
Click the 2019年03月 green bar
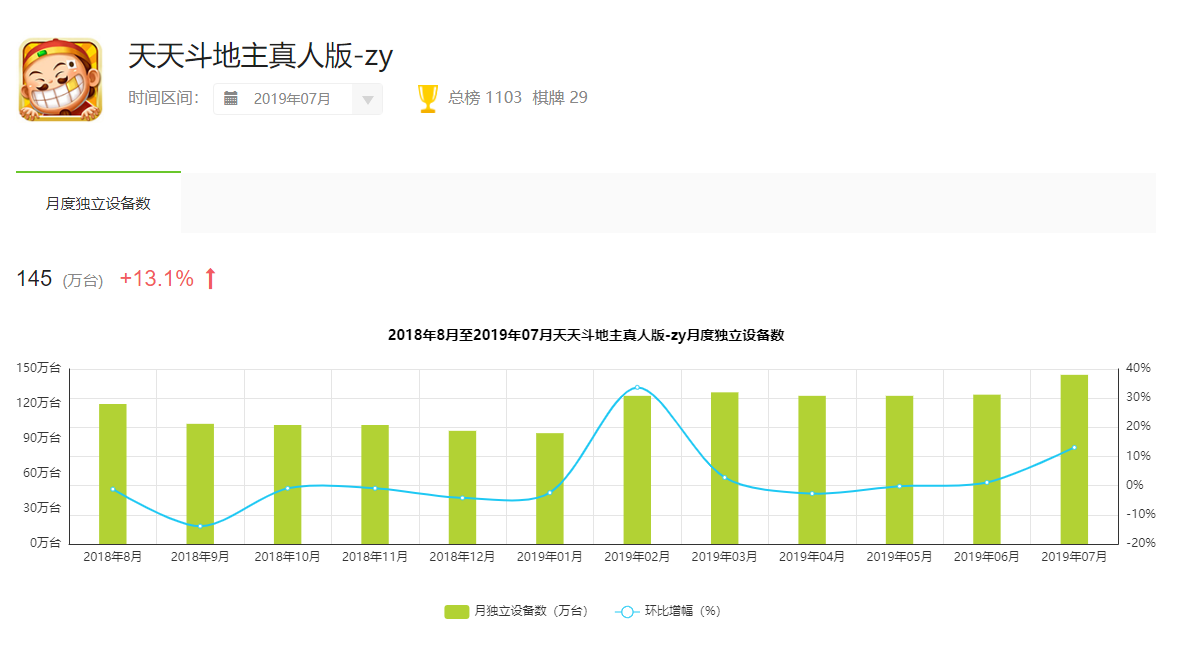click(x=725, y=468)
